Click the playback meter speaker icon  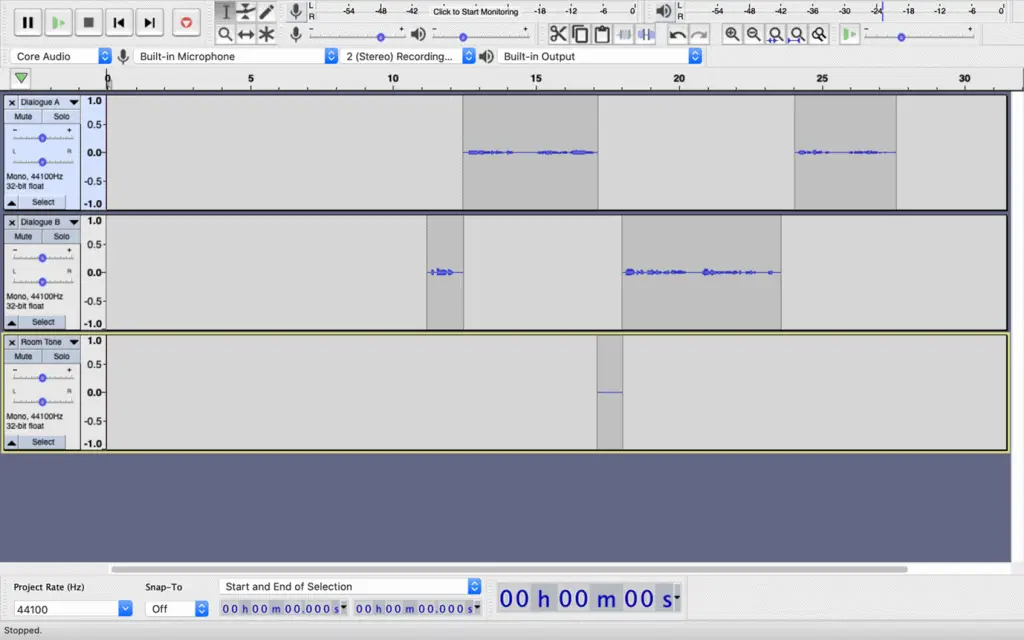[663, 11]
